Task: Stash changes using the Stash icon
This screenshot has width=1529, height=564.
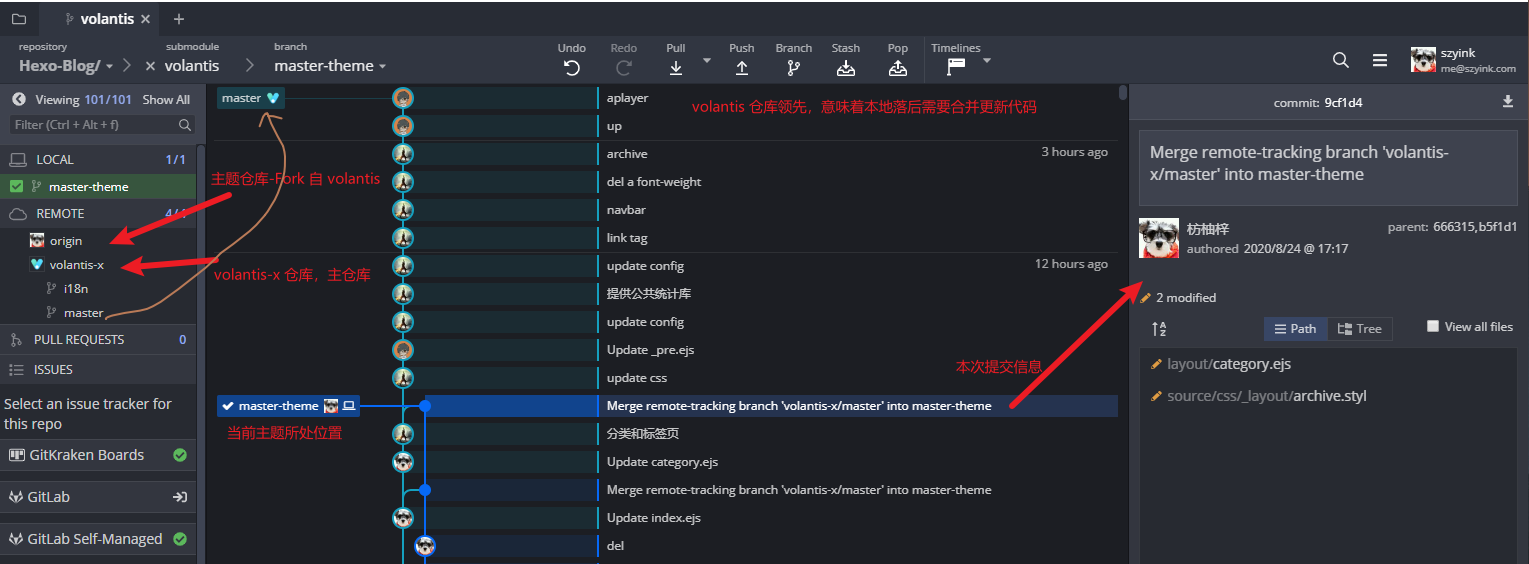Action: 846,68
